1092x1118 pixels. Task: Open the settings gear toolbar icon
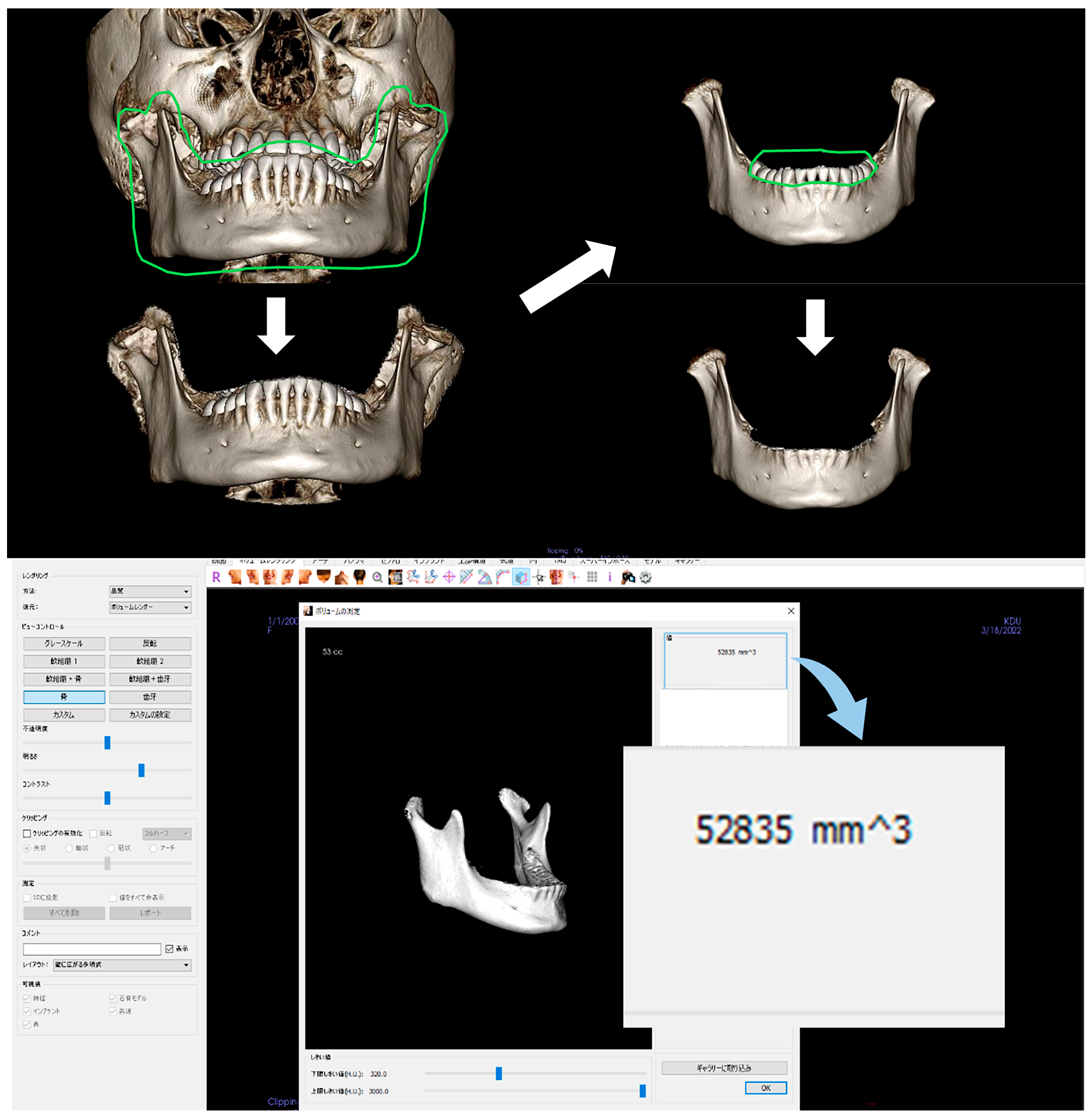click(x=645, y=577)
